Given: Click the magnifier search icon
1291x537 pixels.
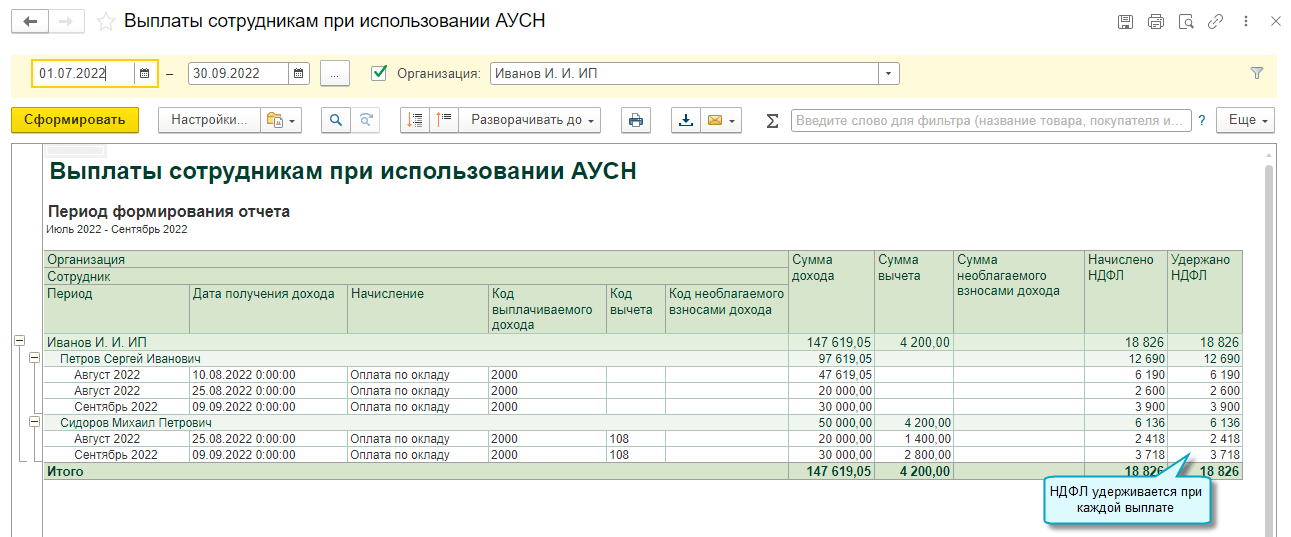Looking at the screenshot, I should (x=336, y=120).
